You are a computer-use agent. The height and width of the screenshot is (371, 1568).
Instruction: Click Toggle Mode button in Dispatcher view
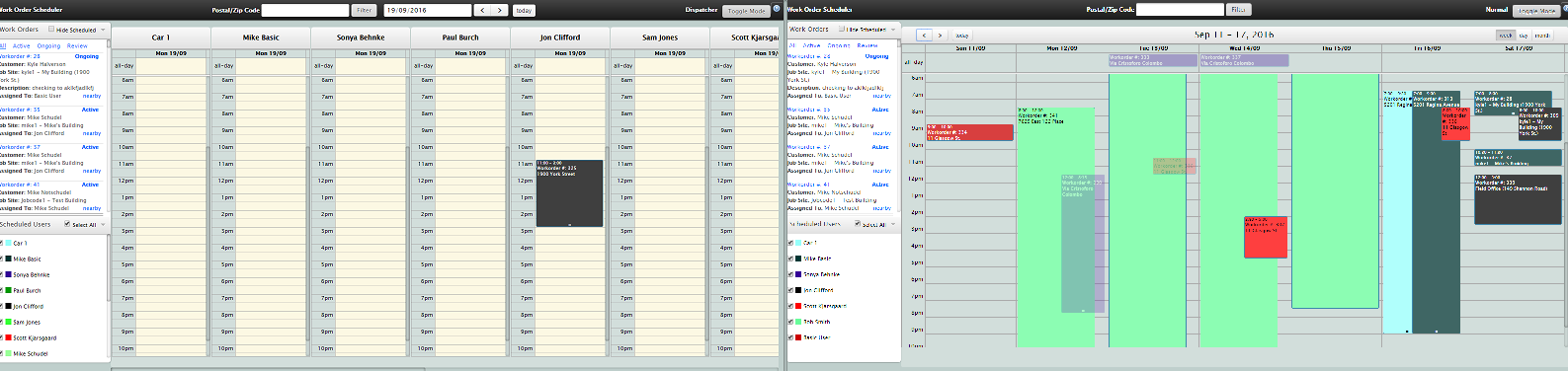(746, 11)
